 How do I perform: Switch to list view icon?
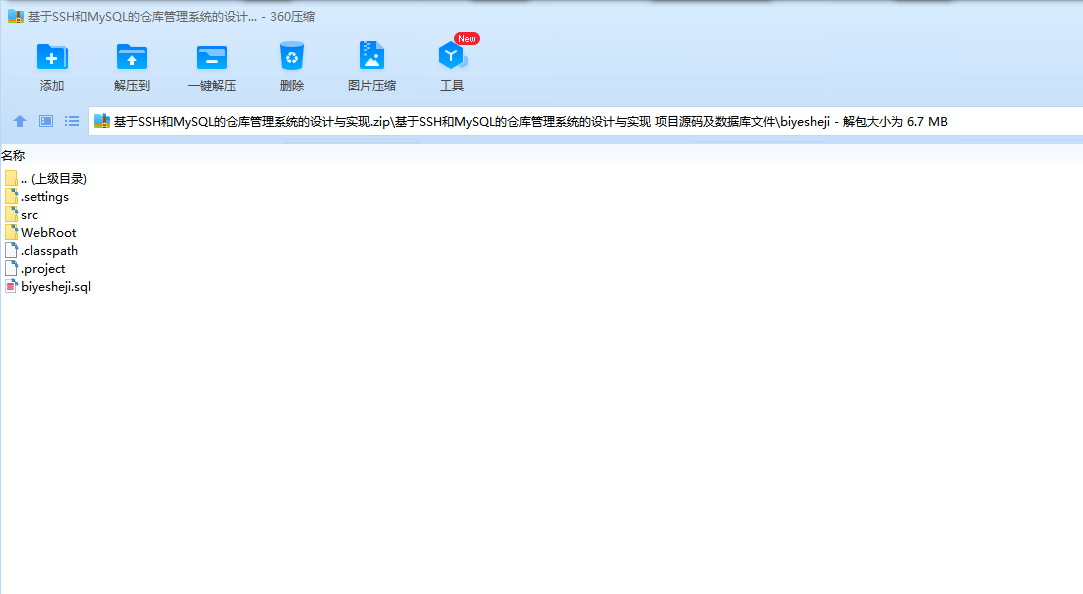tap(72, 122)
